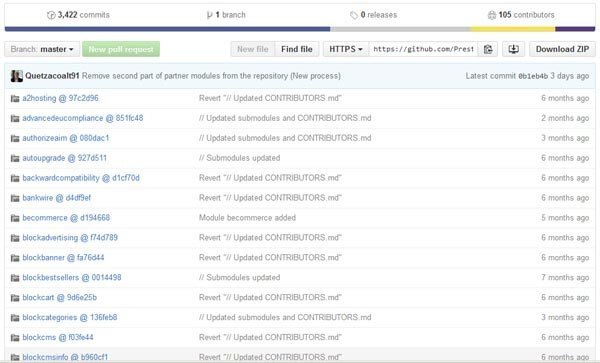Click the branch fork icon
Image resolution: width=600 pixels, height=363 pixels.
pos(209,15)
